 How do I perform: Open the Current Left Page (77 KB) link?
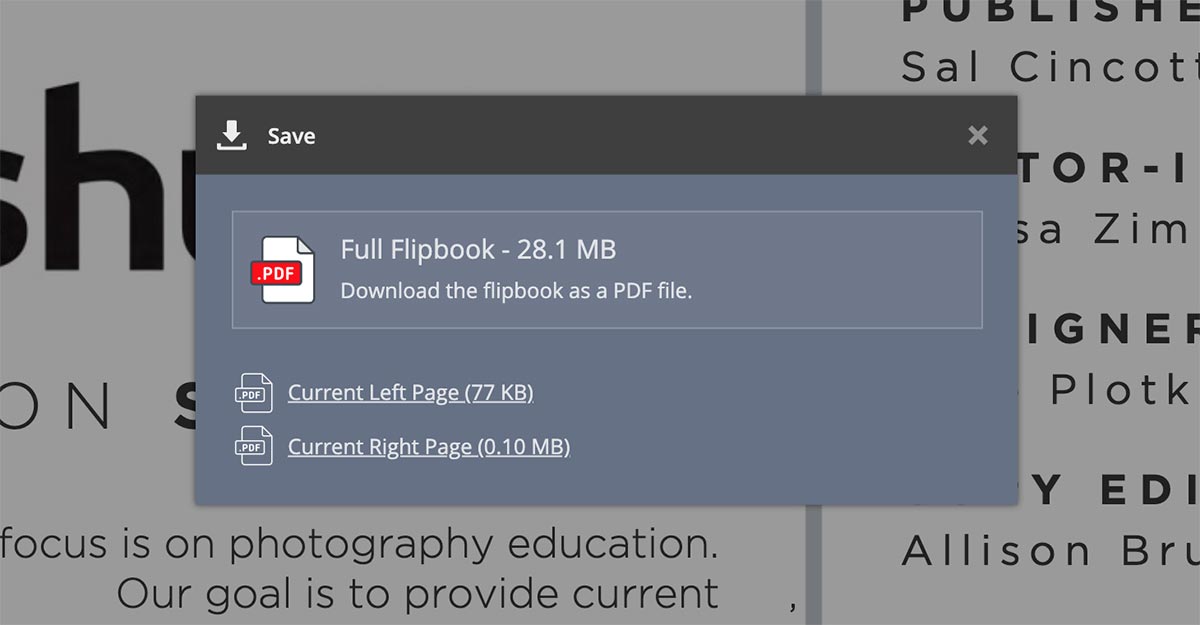(410, 393)
